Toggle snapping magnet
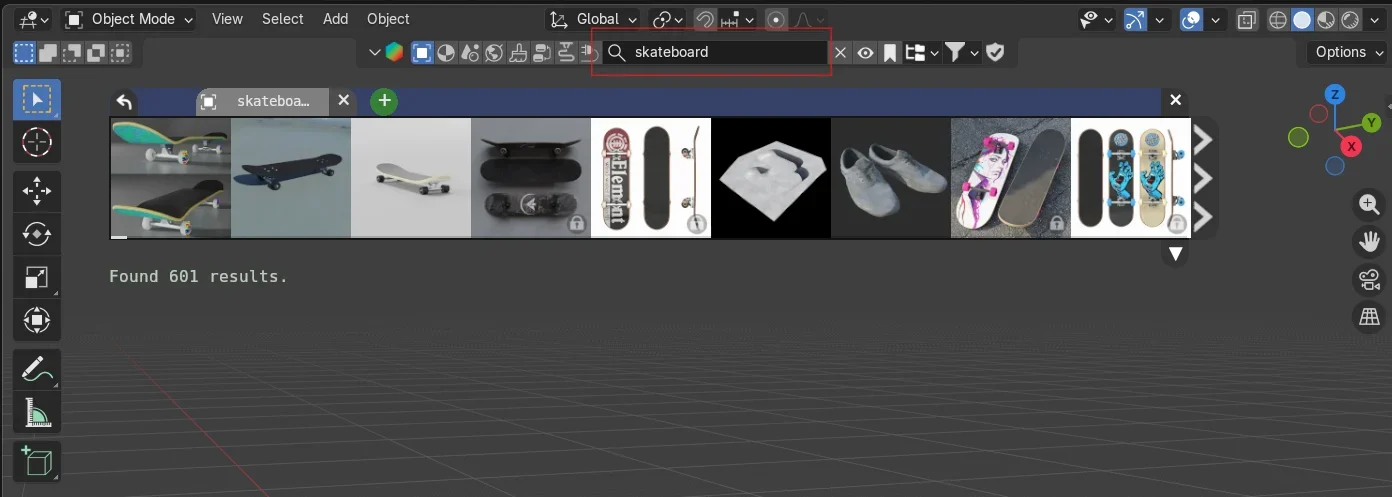Screen dimensions: 1392x497 705,19
